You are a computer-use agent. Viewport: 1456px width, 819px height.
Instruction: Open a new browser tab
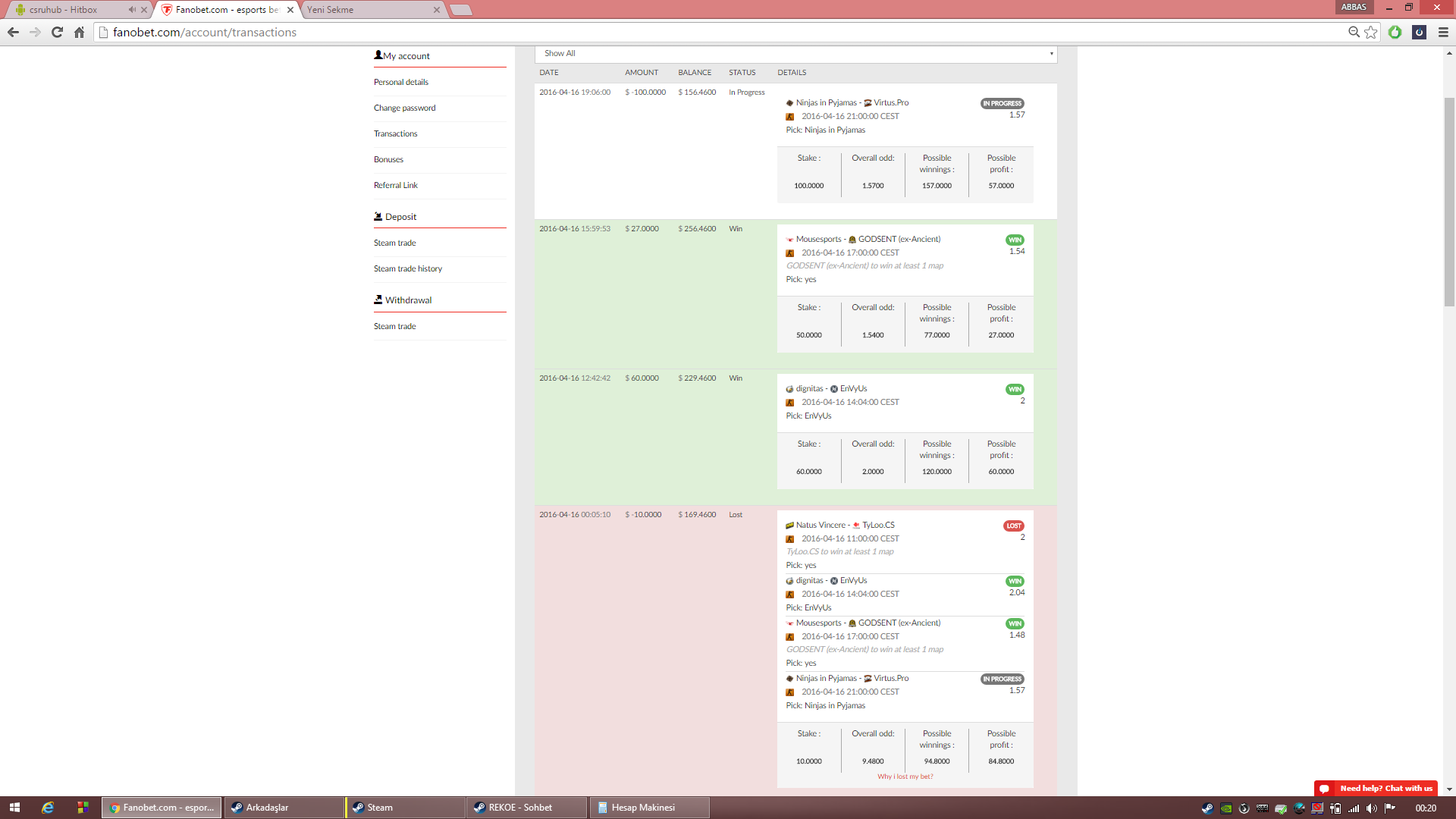[x=460, y=10]
